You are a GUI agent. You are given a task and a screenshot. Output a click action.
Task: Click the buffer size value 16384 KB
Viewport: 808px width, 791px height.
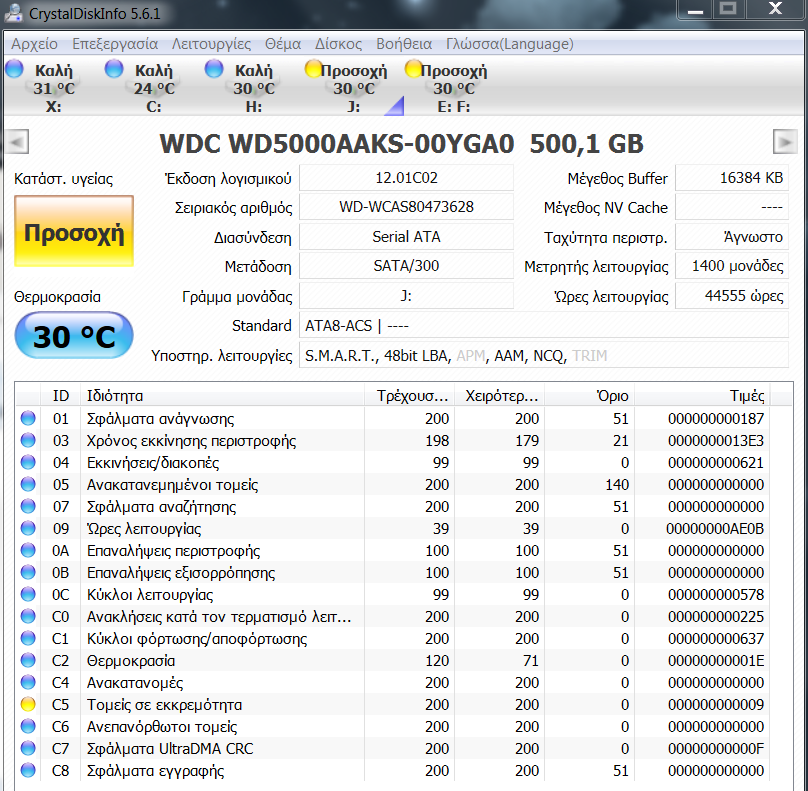(x=732, y=178)
